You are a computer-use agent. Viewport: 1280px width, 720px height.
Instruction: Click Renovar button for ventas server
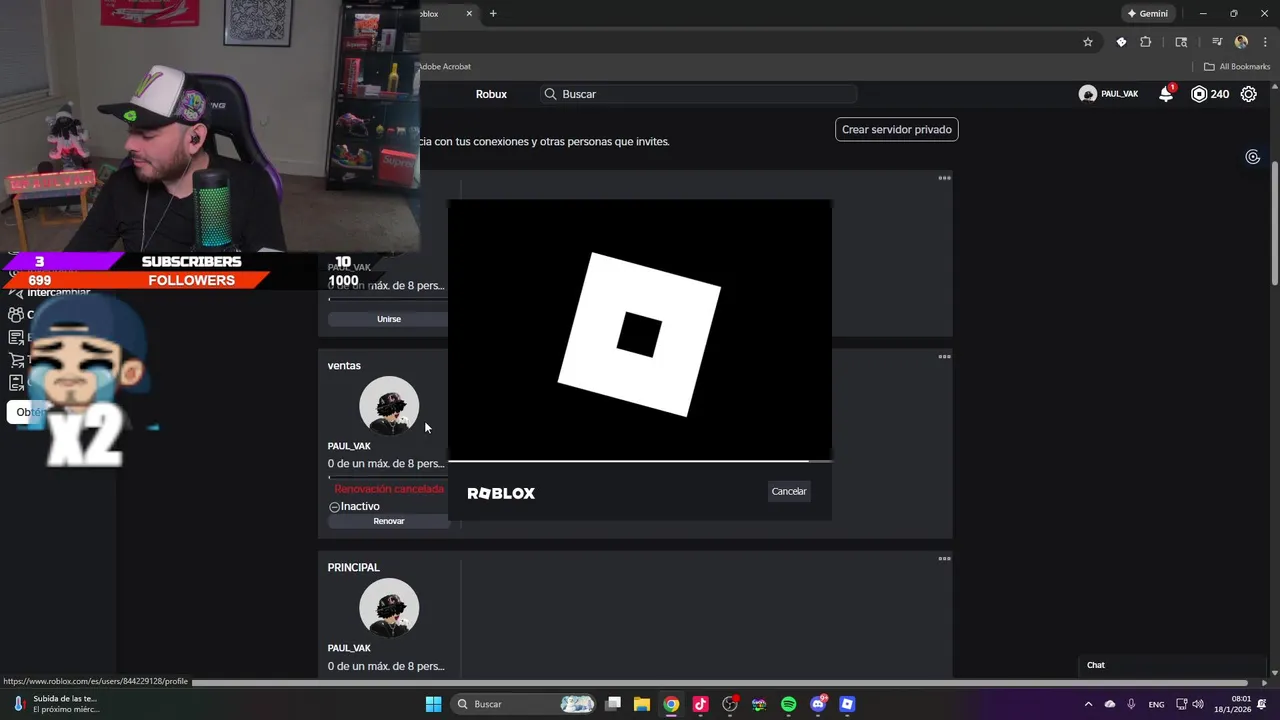(389, 521)
